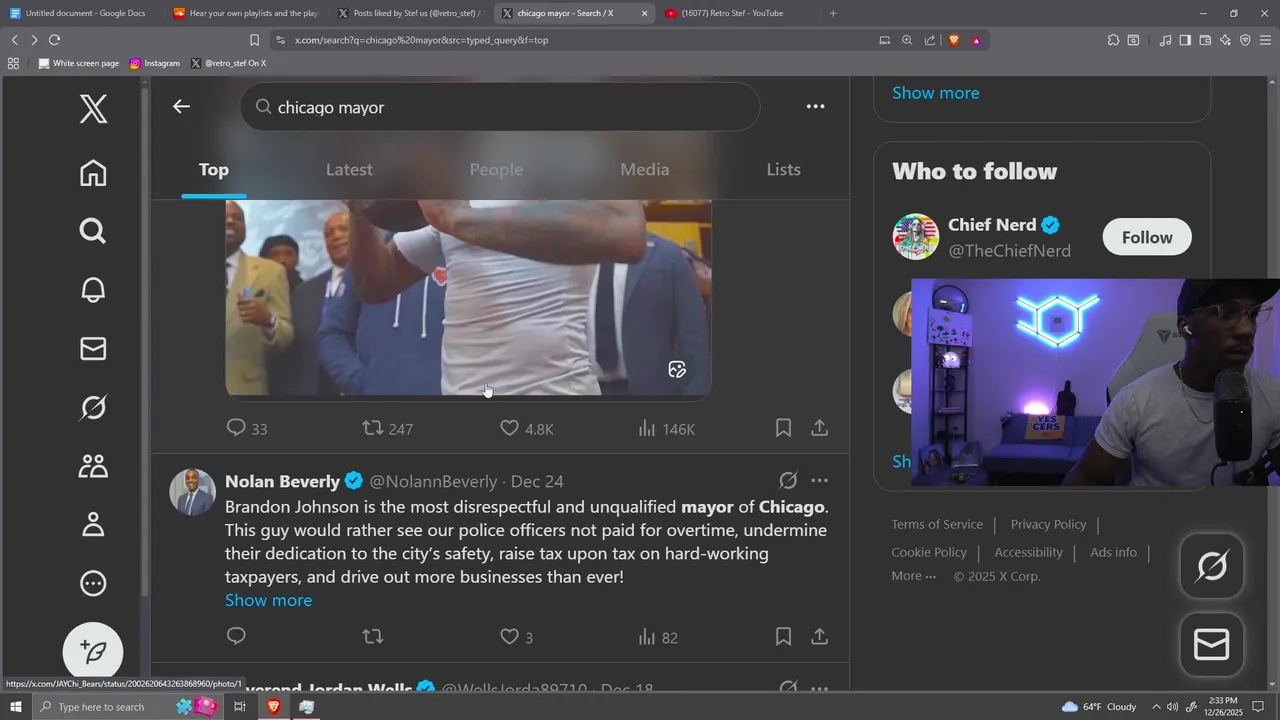Open Instagram bookmark in bookmarks bar
Image resolution: width=1280 pixels, height=720 pixels.
pyautogui.click(x=154, y=63)
